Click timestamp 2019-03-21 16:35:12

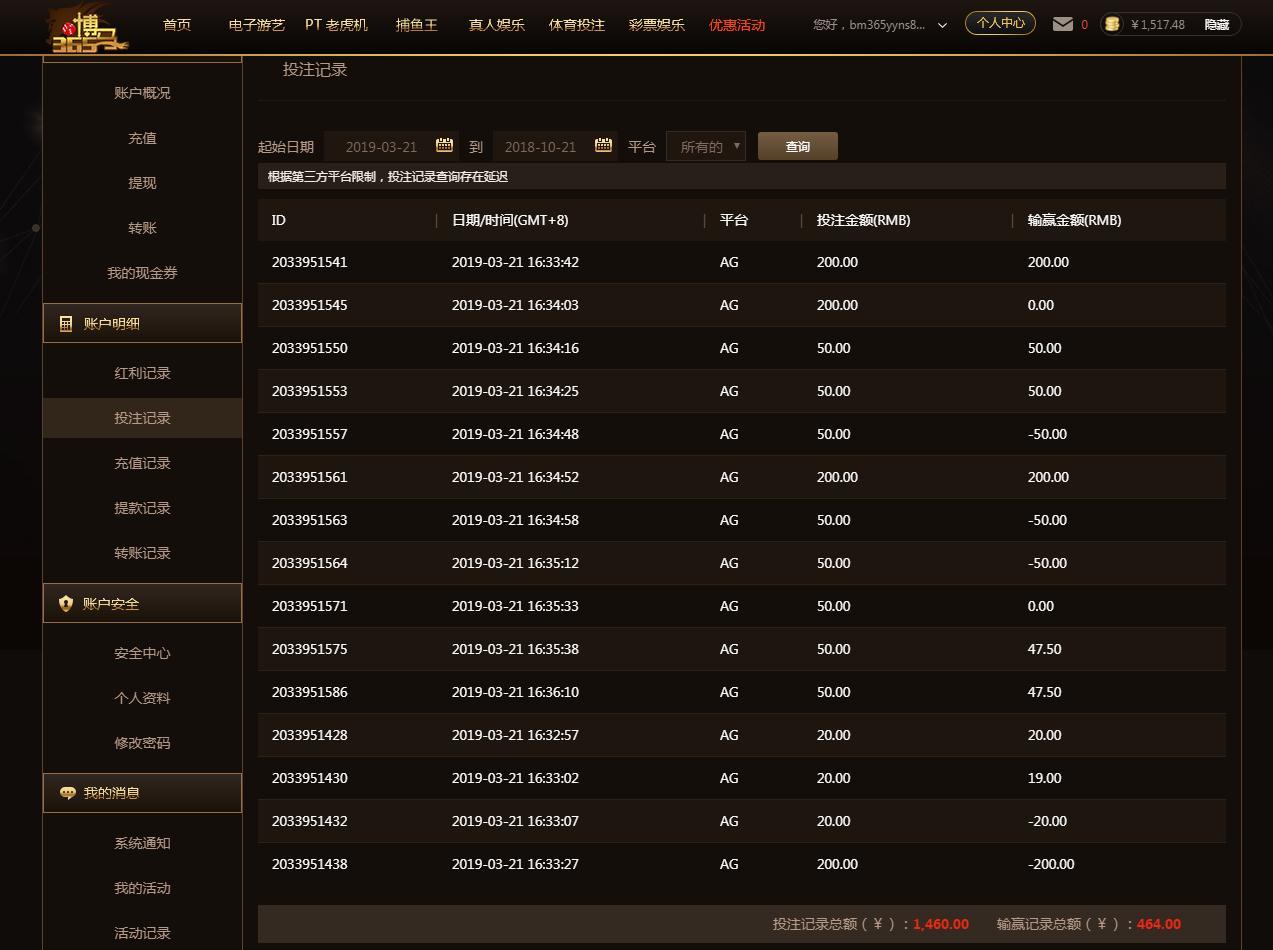515,563
